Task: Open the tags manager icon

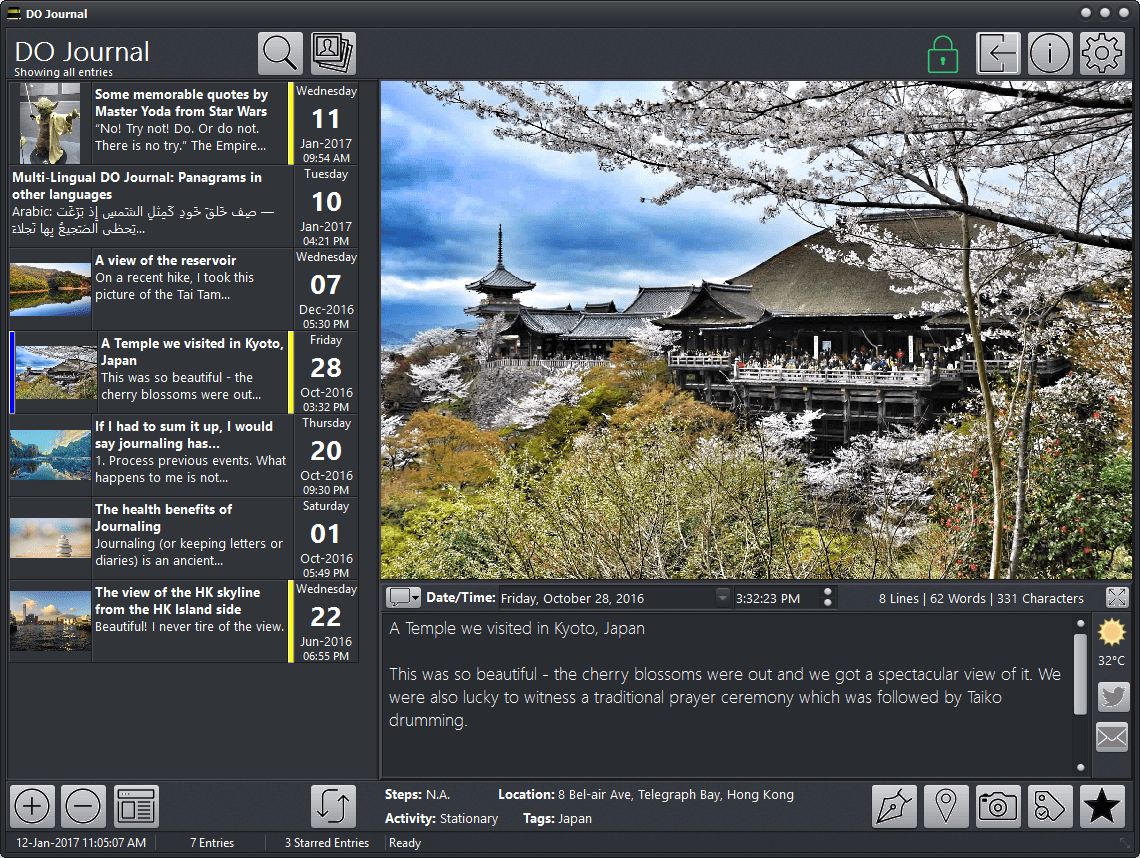Action: [x=1050, y=806]
